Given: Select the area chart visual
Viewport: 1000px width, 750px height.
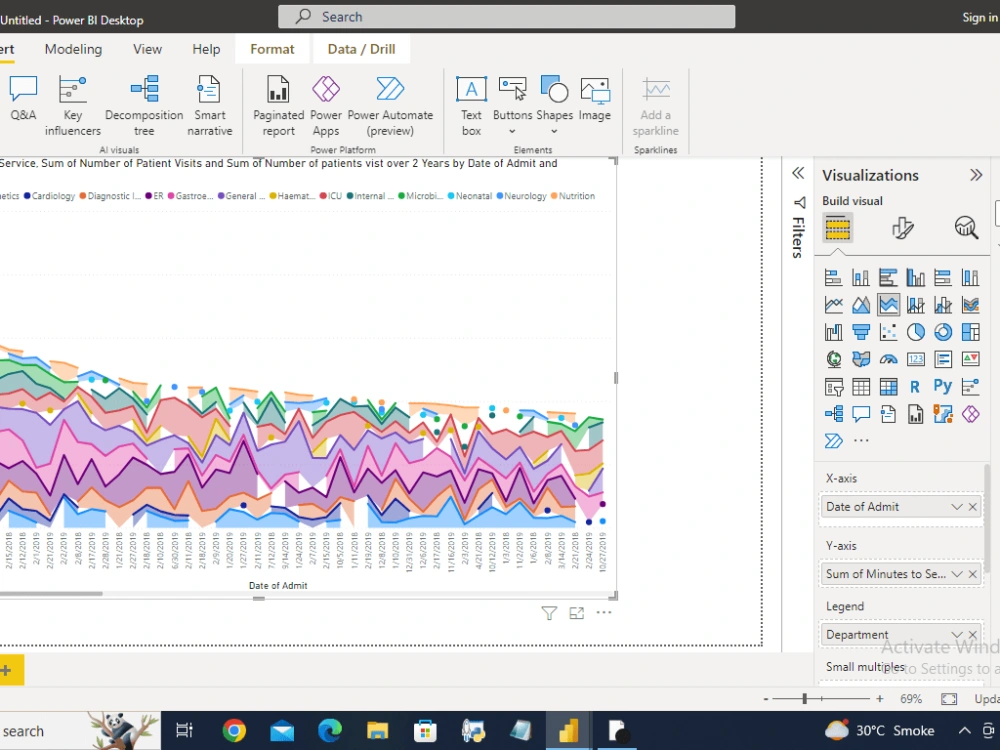Looking at the screenshot, I should pyautogui.click(x=860, y=305).
